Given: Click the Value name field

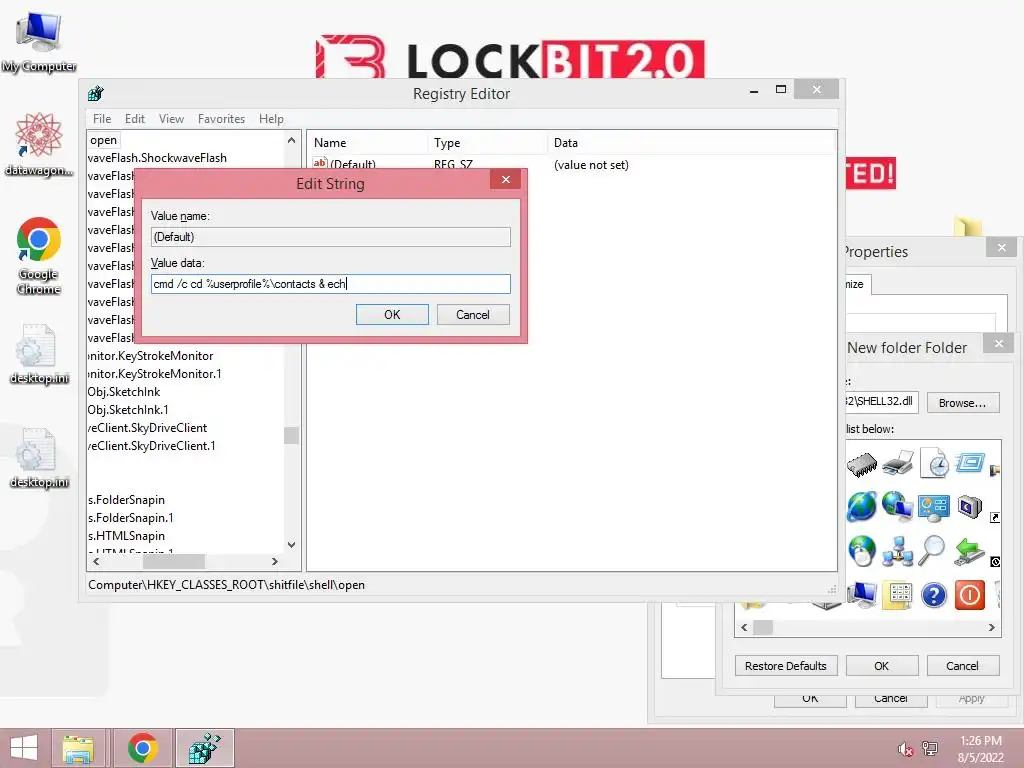Looking at the screenshot, I should [330, 236].
